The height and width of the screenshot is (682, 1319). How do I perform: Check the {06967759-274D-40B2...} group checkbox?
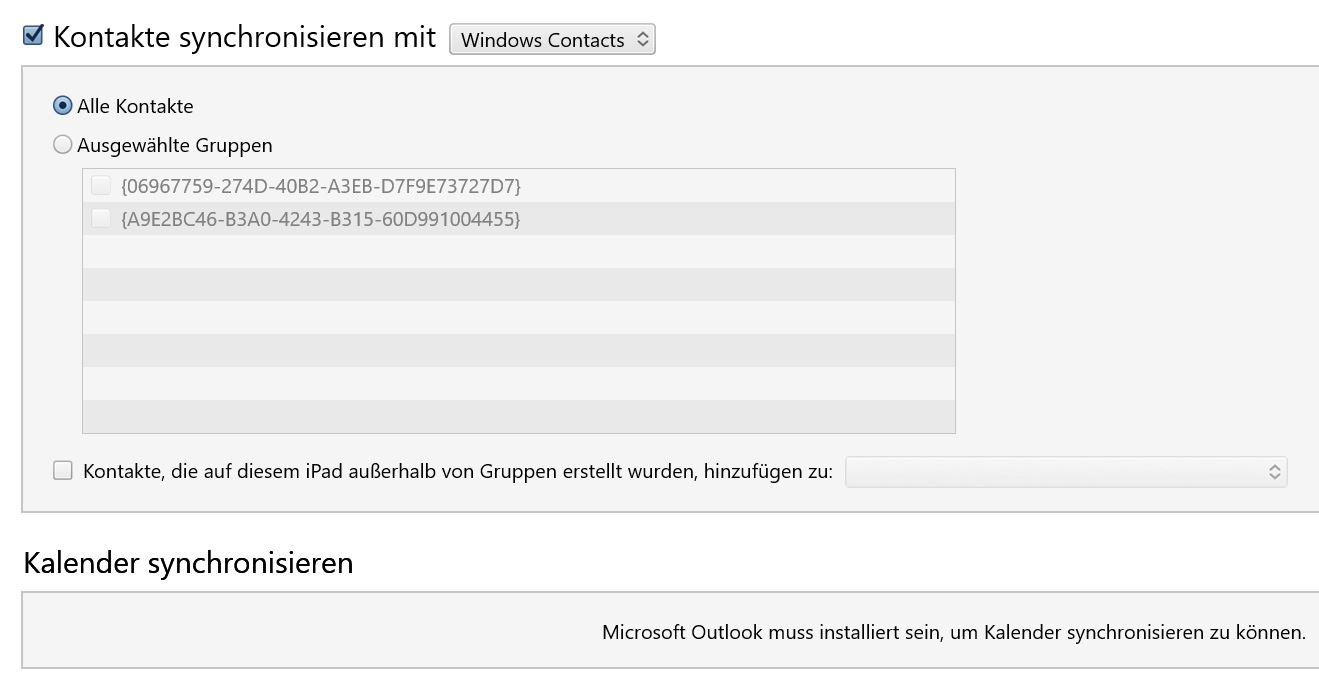101,185
